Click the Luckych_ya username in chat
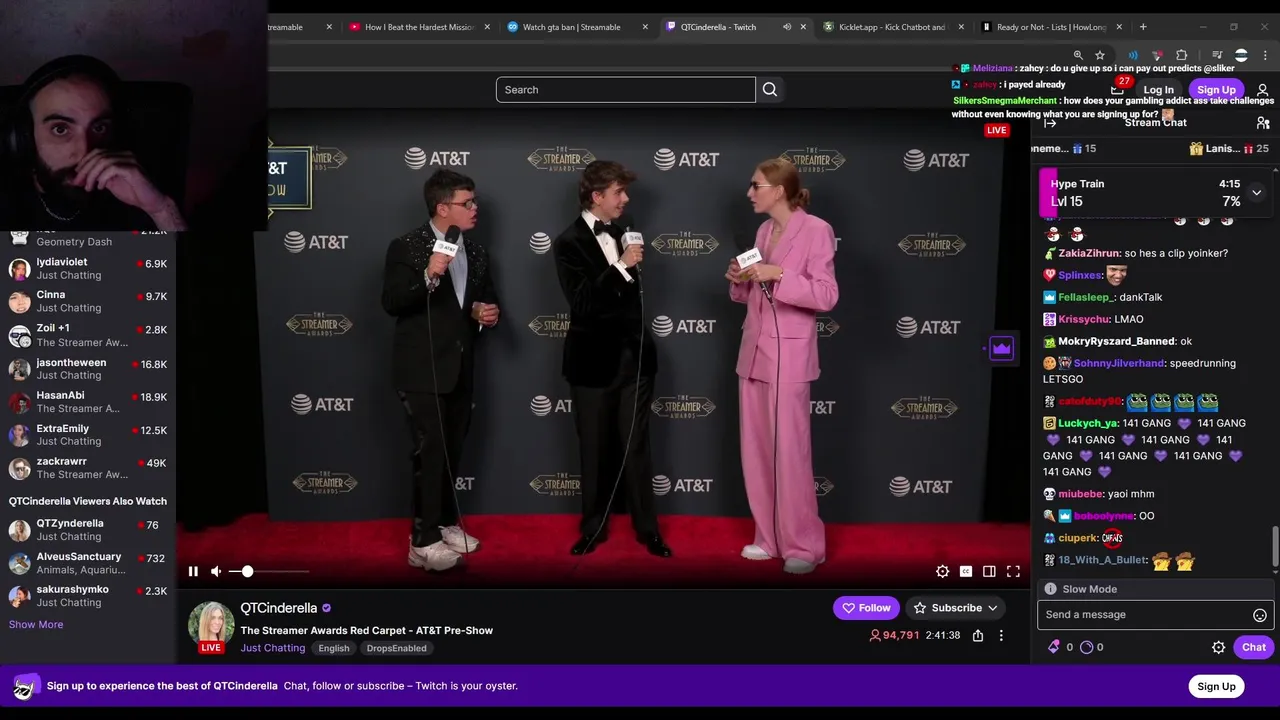1280x720 pixels. click(1087, 424)
